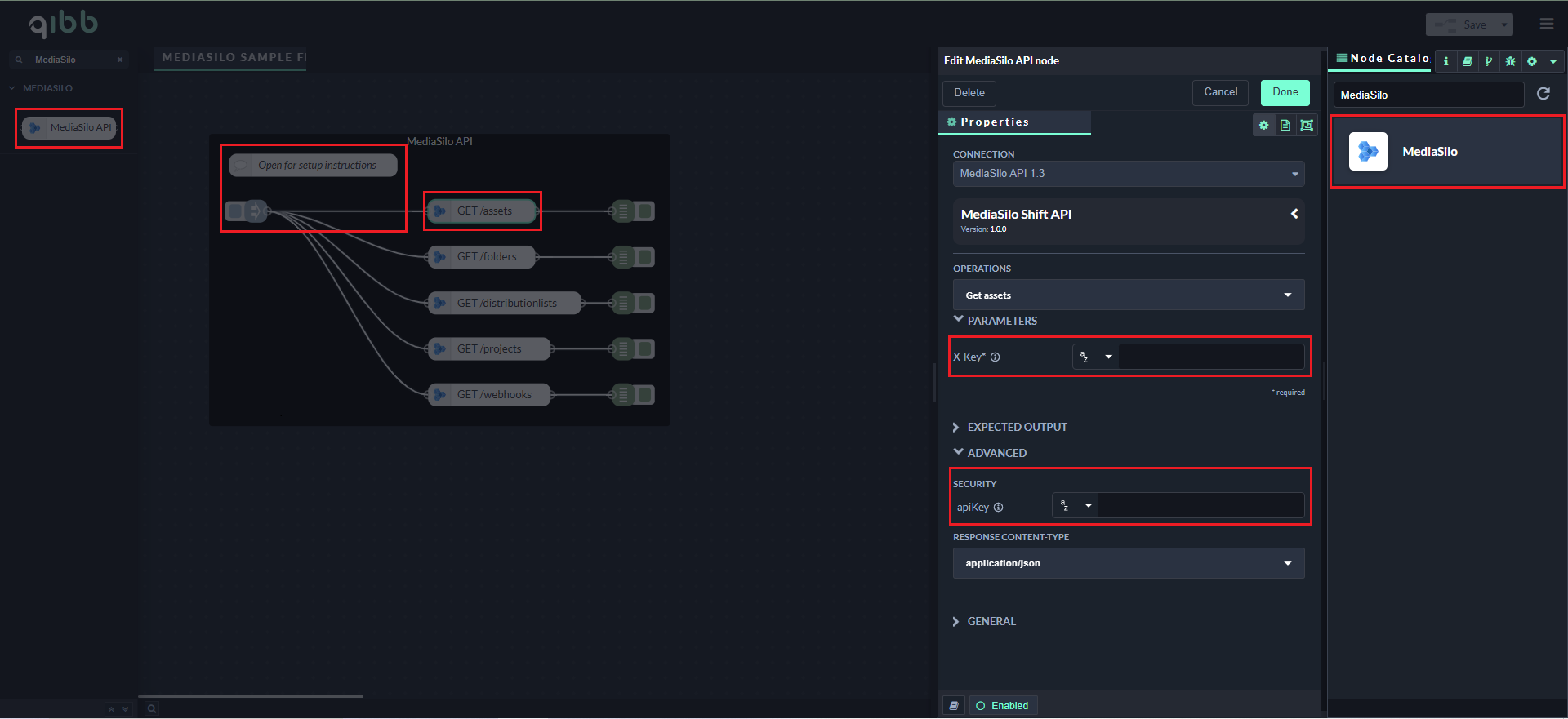This screenshot has height=719, width=1568.
Task: Open the node appearance icon
Action: 1307,125
